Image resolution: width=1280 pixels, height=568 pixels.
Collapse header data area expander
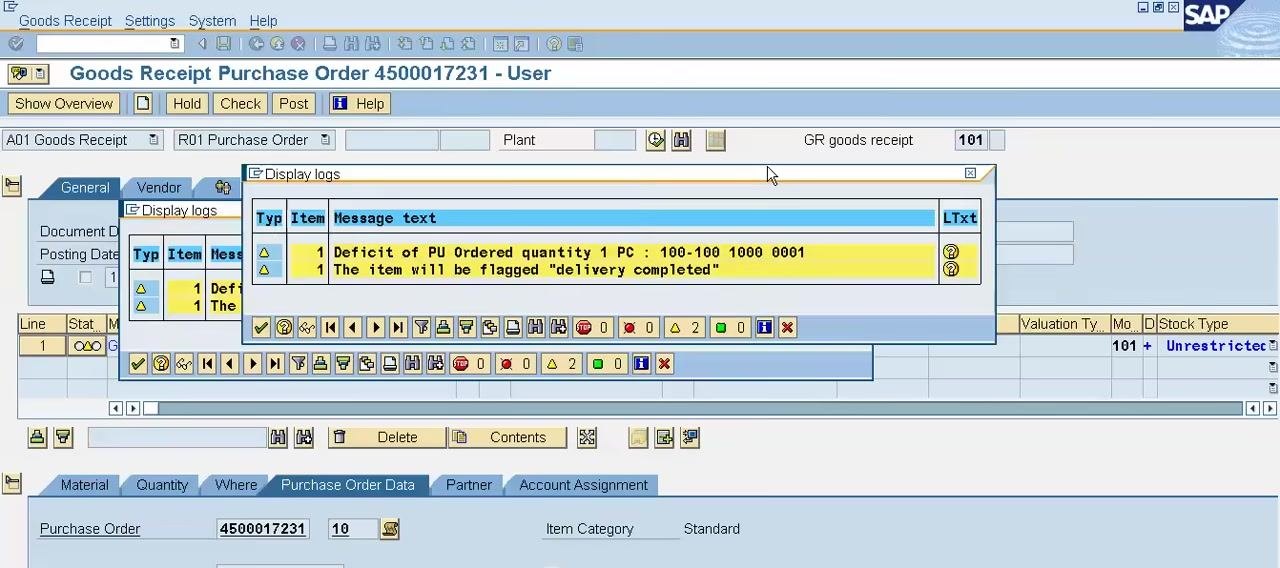coord(12,187)
